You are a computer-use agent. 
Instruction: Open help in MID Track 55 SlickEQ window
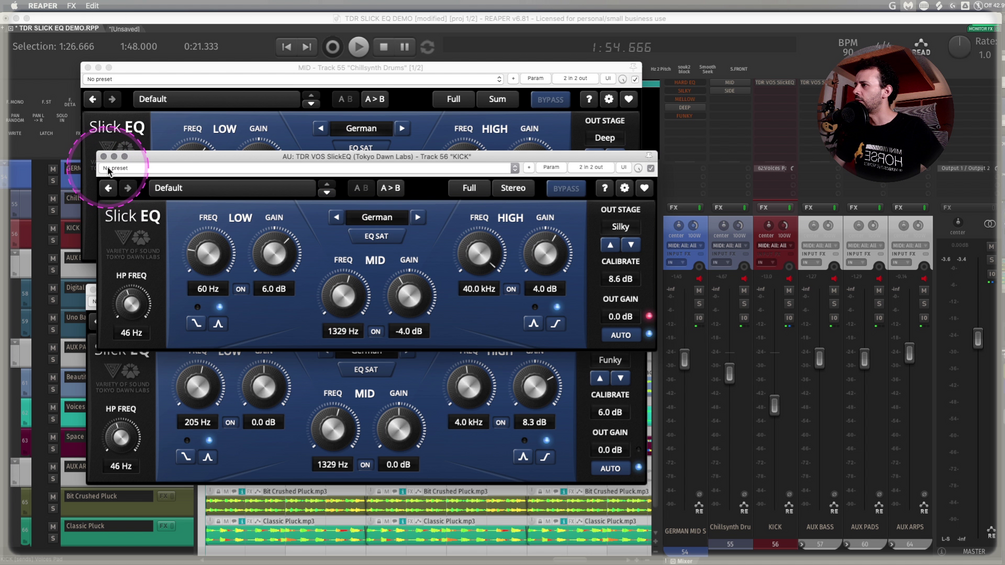pyautogui.click(x=588, y=99)
